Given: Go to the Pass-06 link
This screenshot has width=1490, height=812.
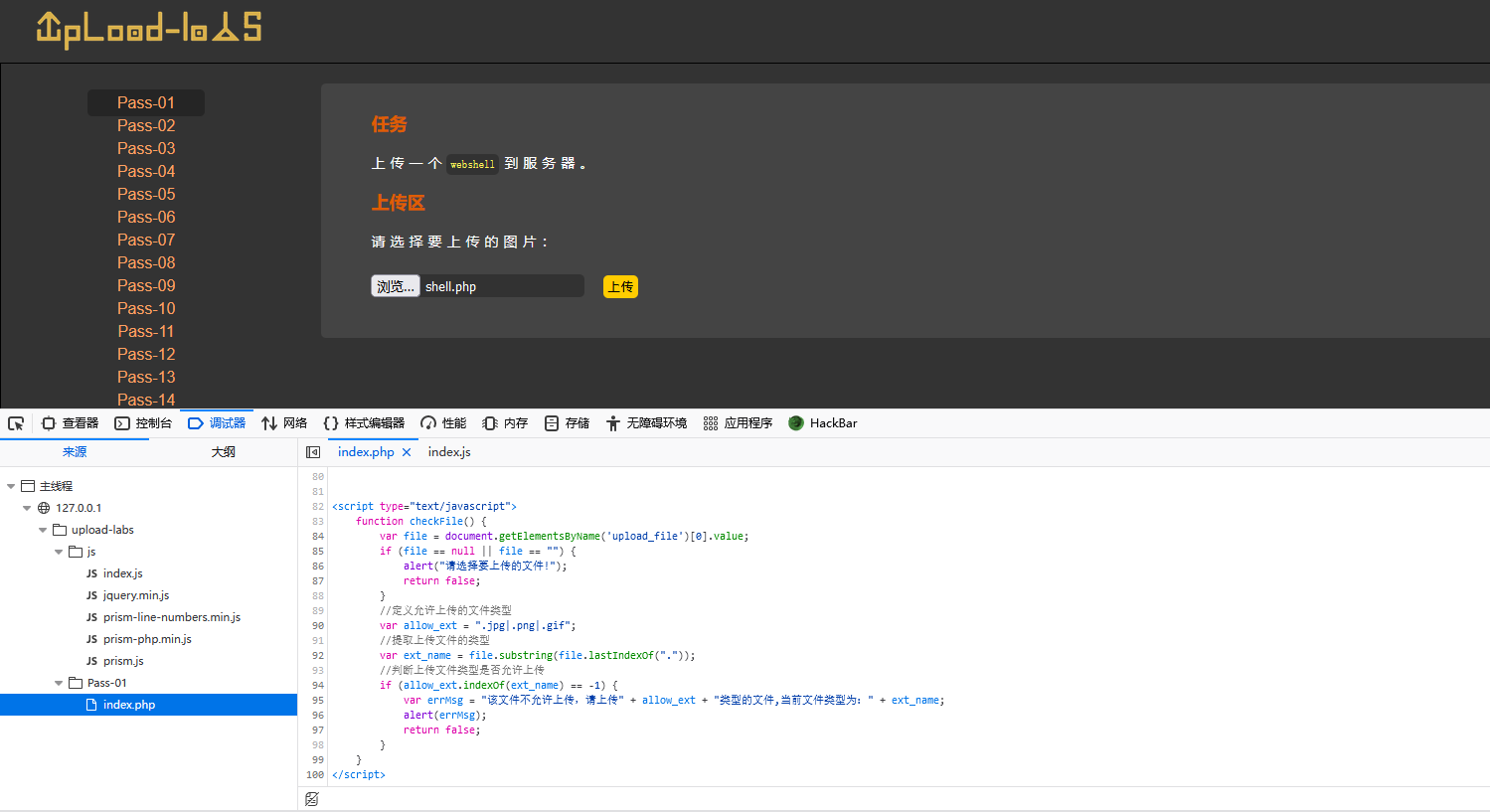Looking at the screenshot, I should (146, 217).
